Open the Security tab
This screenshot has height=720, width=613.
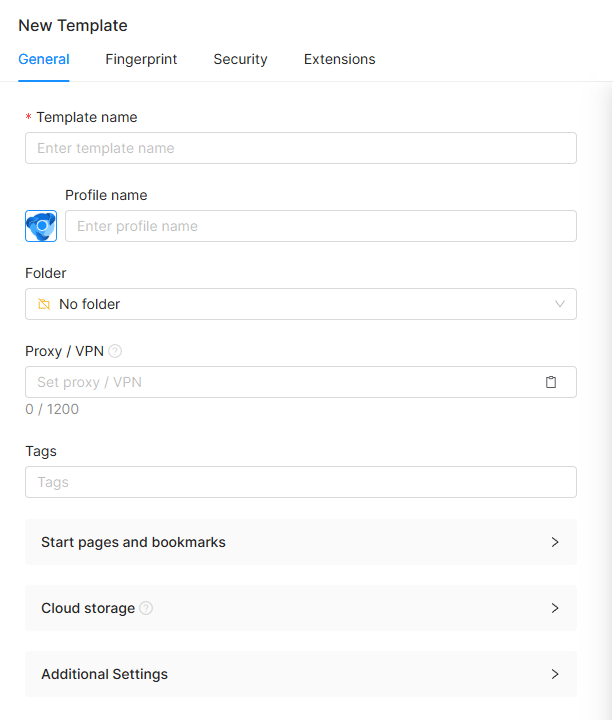click(x=240, y=59)
